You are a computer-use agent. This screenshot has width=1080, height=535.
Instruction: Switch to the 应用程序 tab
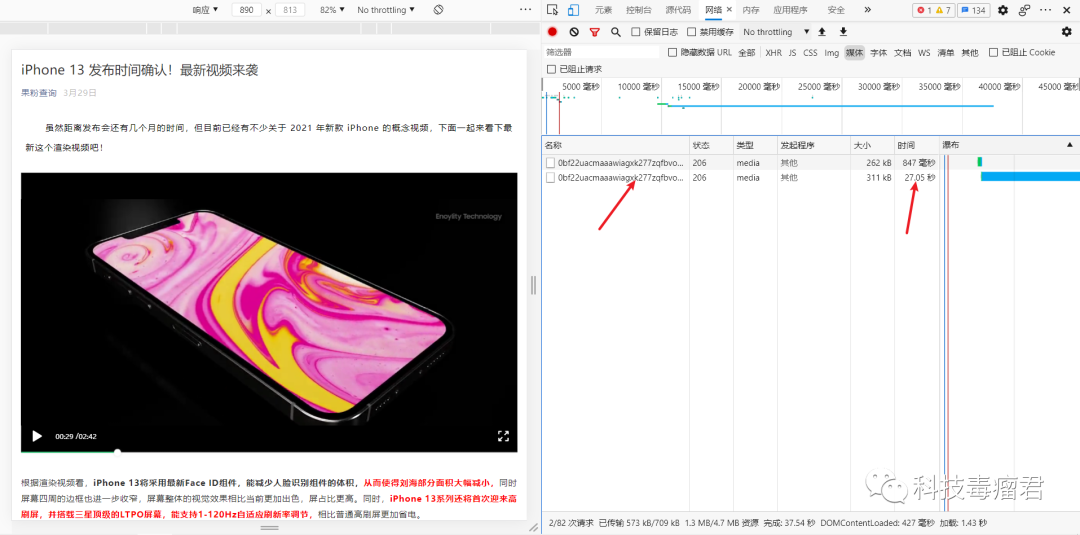[x=790, y=10]
